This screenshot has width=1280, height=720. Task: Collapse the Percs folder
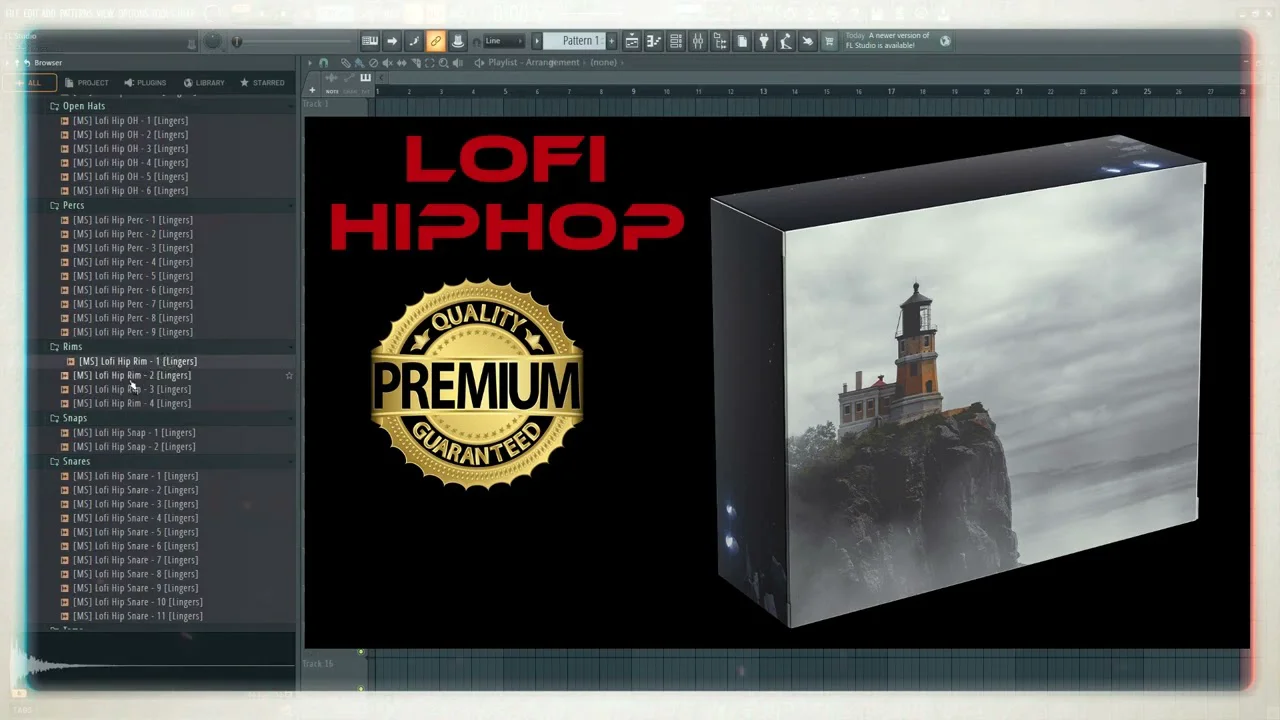click(x=55, y=206)
